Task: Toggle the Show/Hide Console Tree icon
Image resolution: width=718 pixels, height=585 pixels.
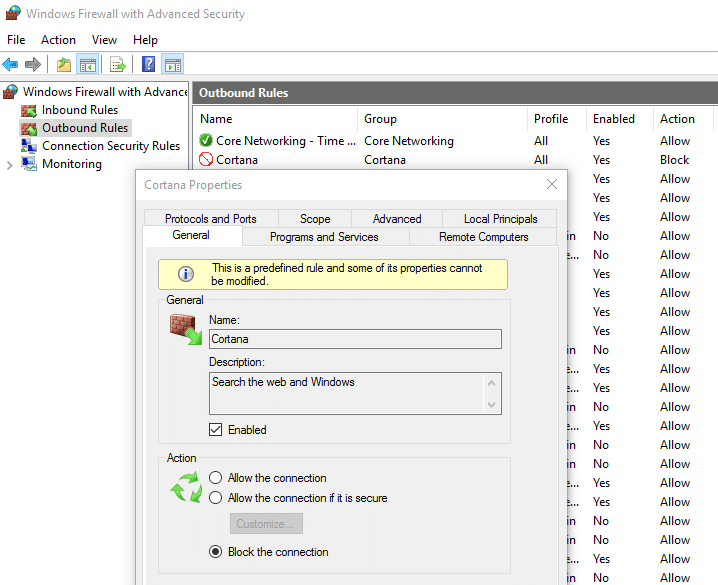Action: pyautogui.click(x=88, y=65)
